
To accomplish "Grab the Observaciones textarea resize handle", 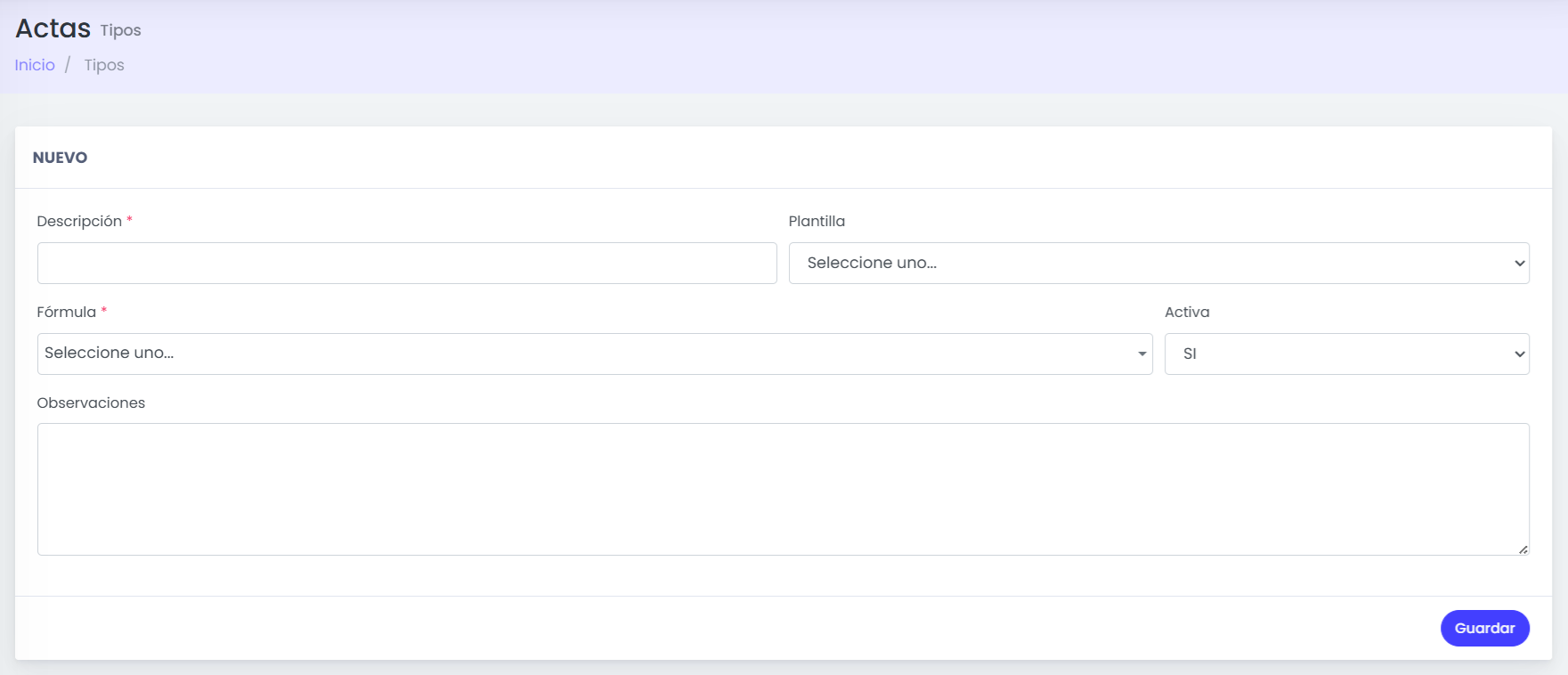I will coord(1523,549).
